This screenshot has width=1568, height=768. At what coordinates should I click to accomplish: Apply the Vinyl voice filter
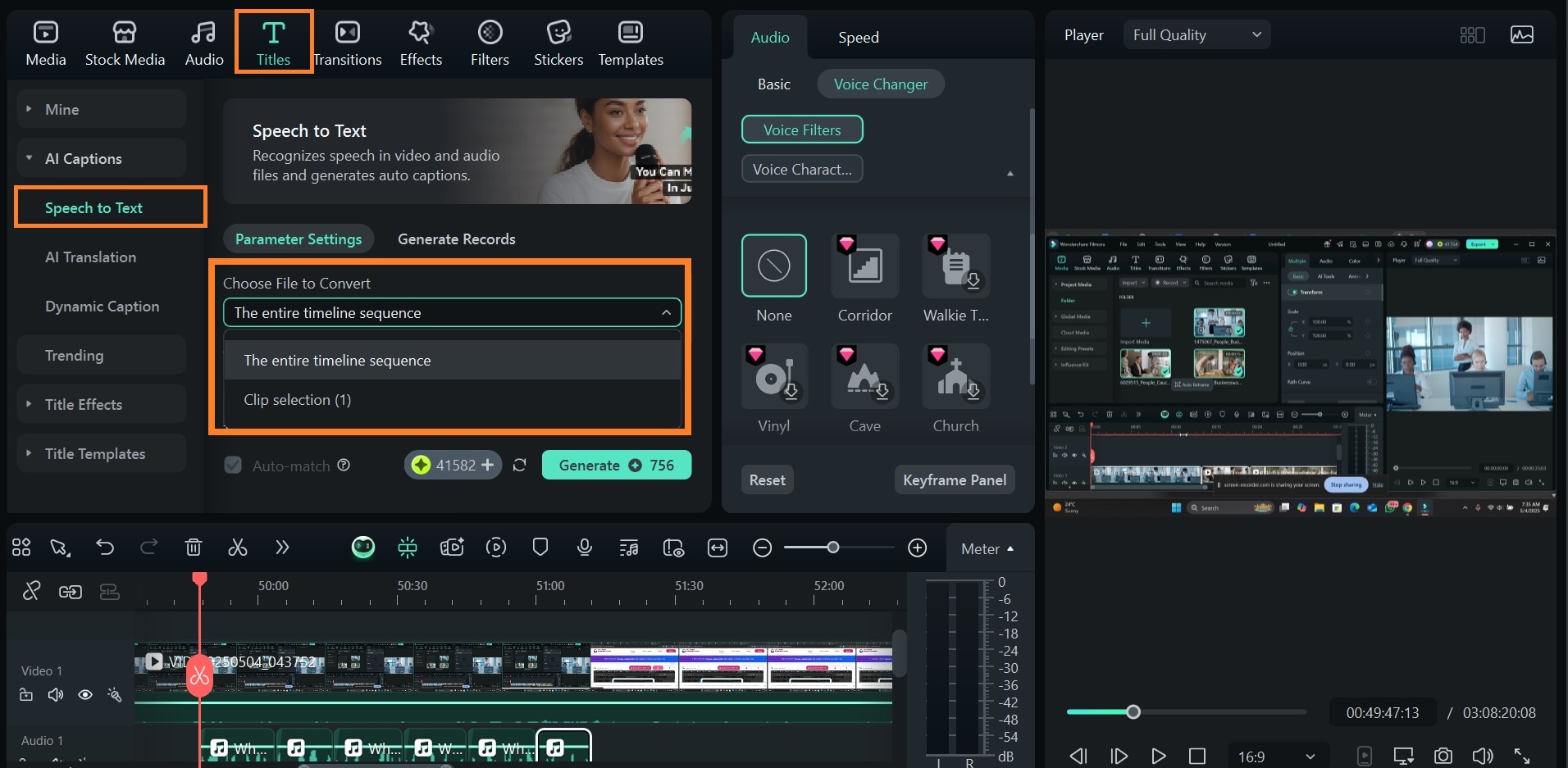coord(774,376)
